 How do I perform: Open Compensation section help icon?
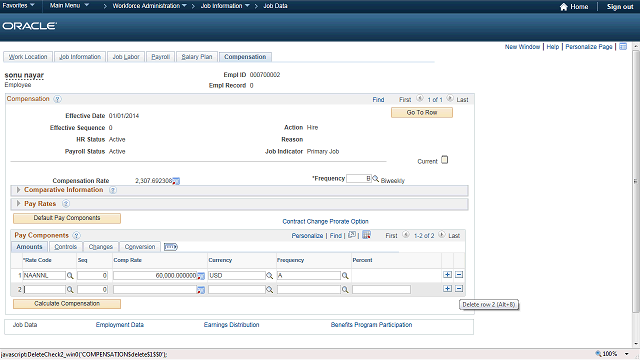click(58, 99)
